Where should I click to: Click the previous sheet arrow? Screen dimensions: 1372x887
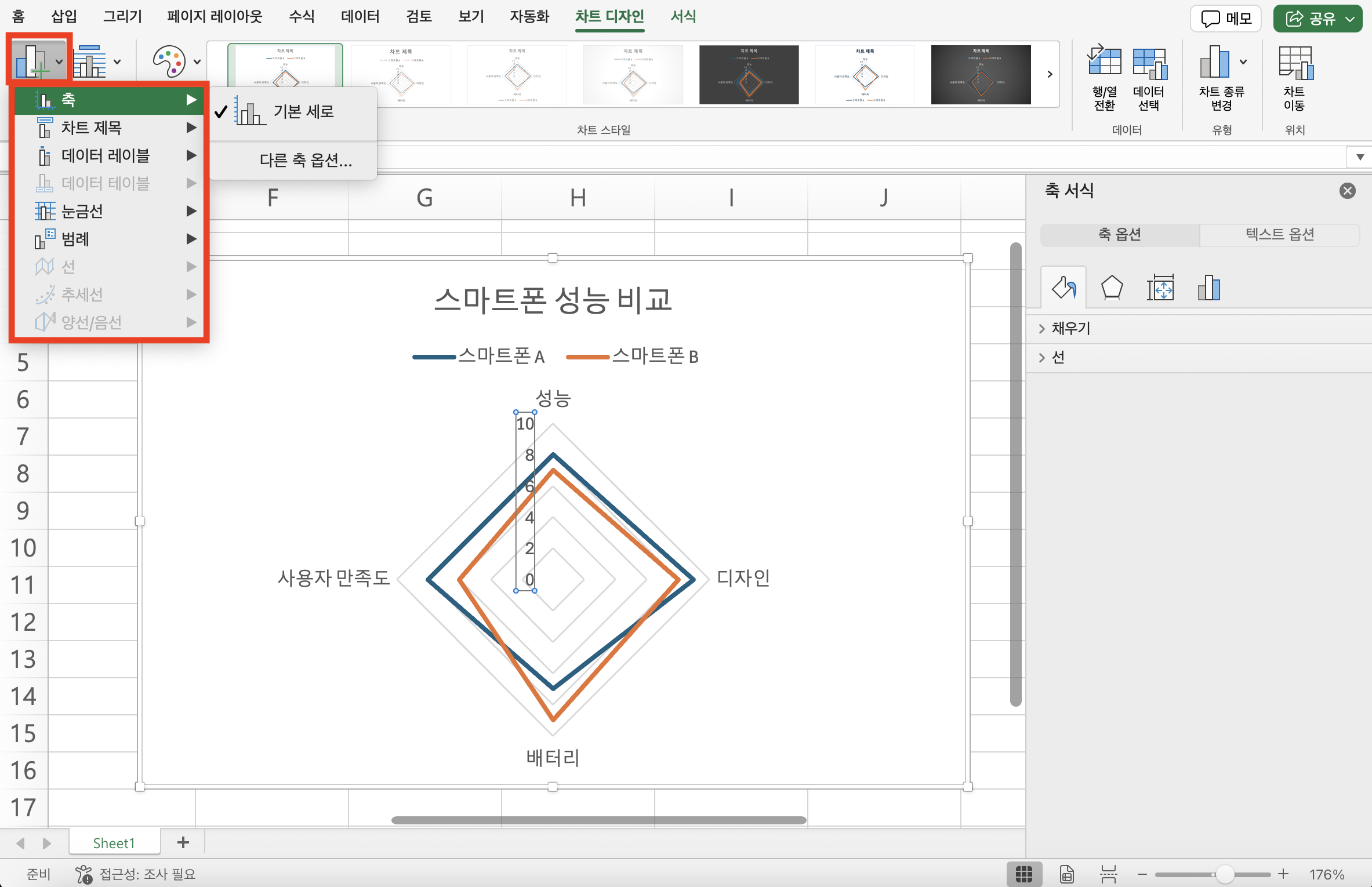pos(21,843)
